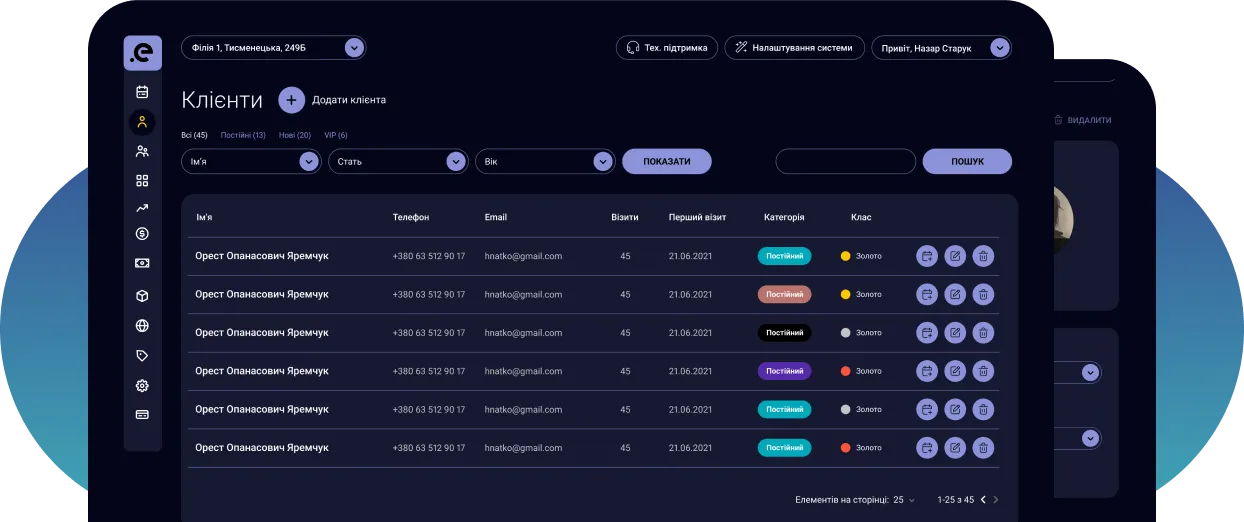Screen dimensions: 1244x522
Task: Delete the client in the black-badge row
Action: pos(983,333)
